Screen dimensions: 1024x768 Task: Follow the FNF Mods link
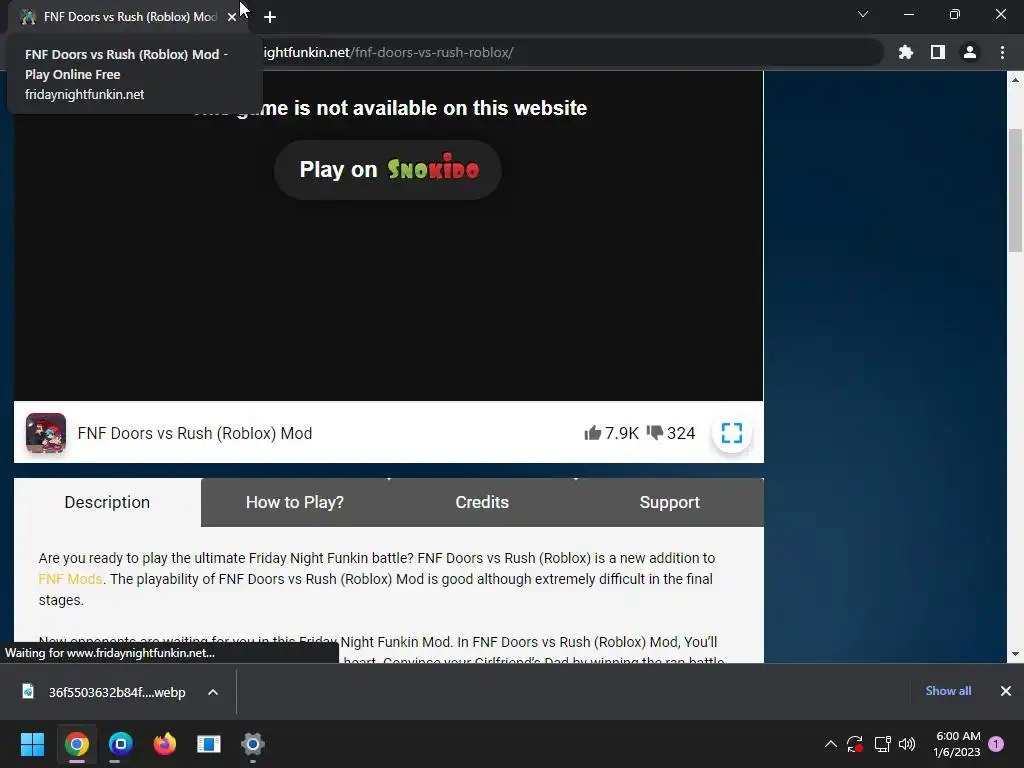pyautogui.click(x=71, y=579)
